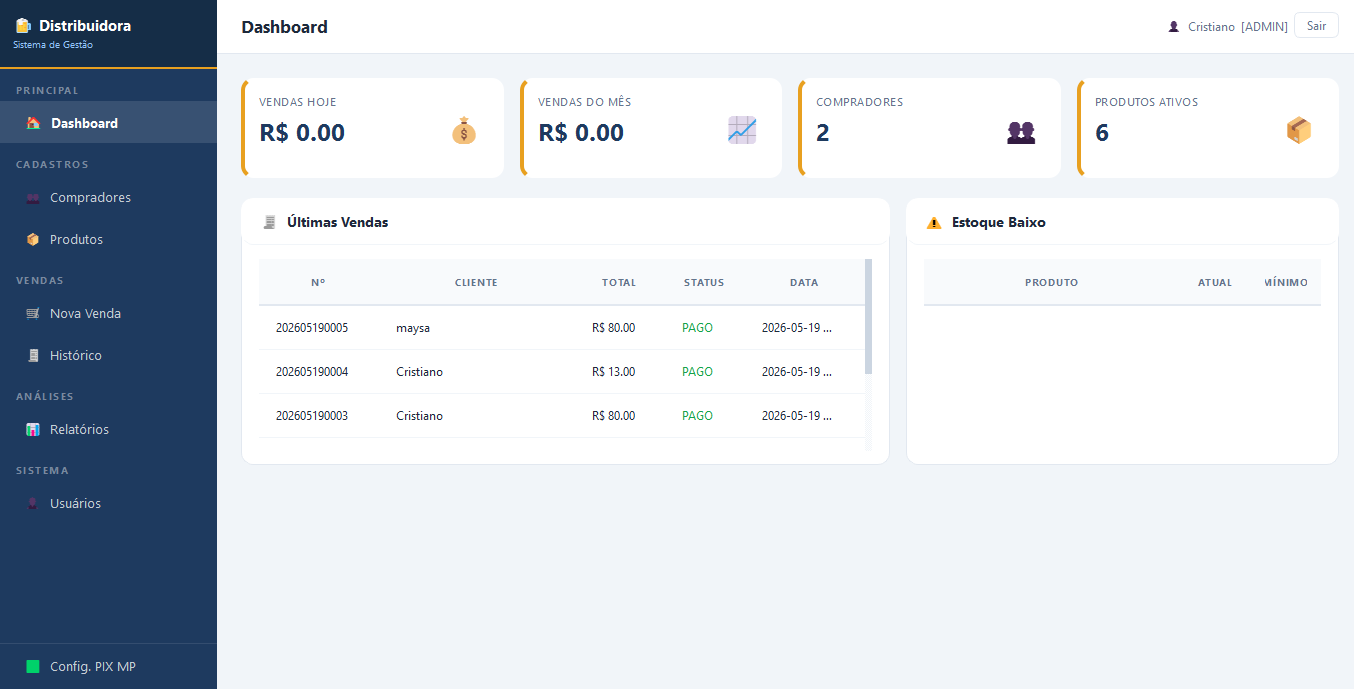Click the Distribuidora logo icon
The width and height of the screenshot is (1354, 689).
click(23, 26)
